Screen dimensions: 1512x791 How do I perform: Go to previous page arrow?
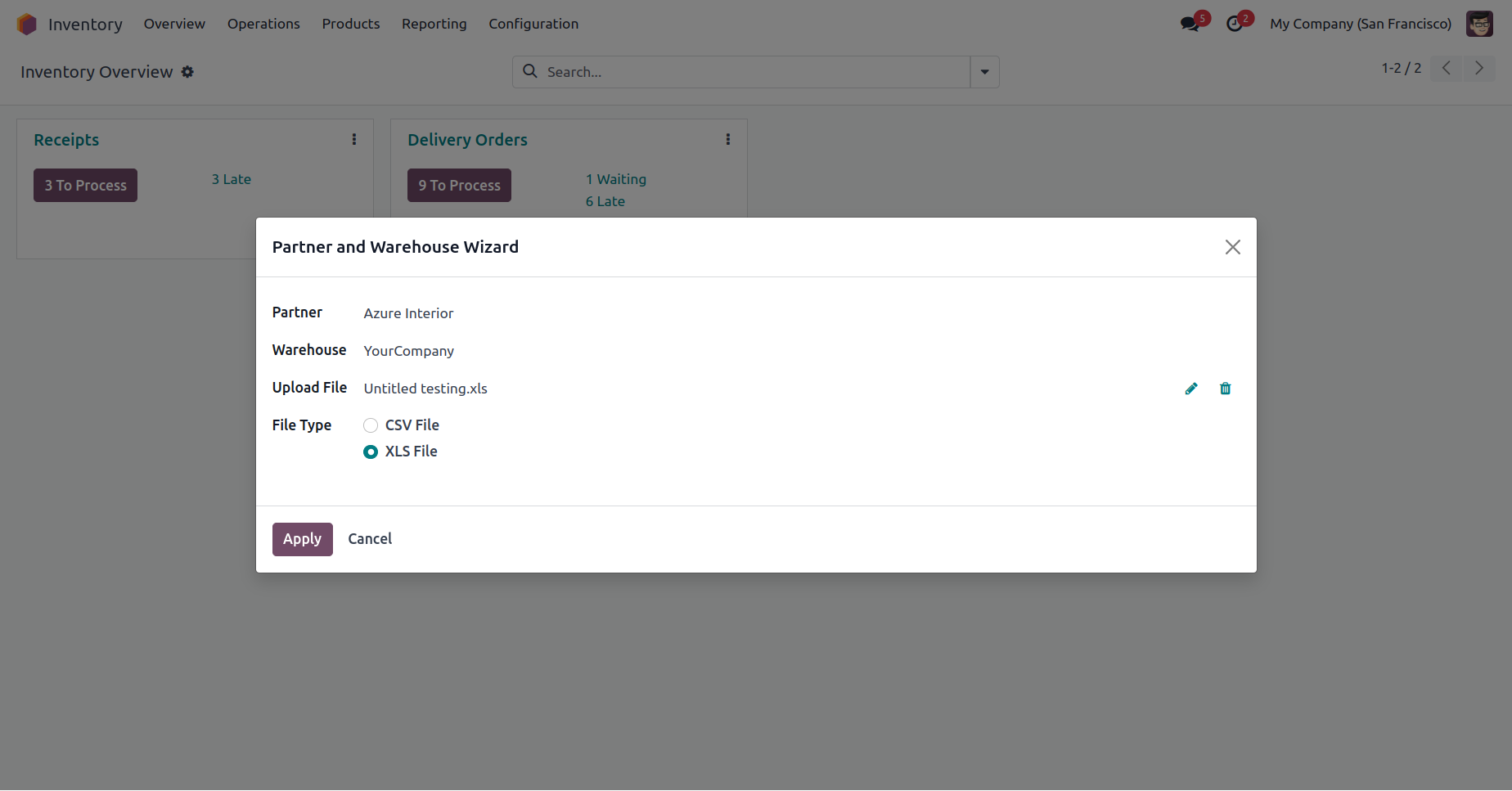[x=1447, y=69]
